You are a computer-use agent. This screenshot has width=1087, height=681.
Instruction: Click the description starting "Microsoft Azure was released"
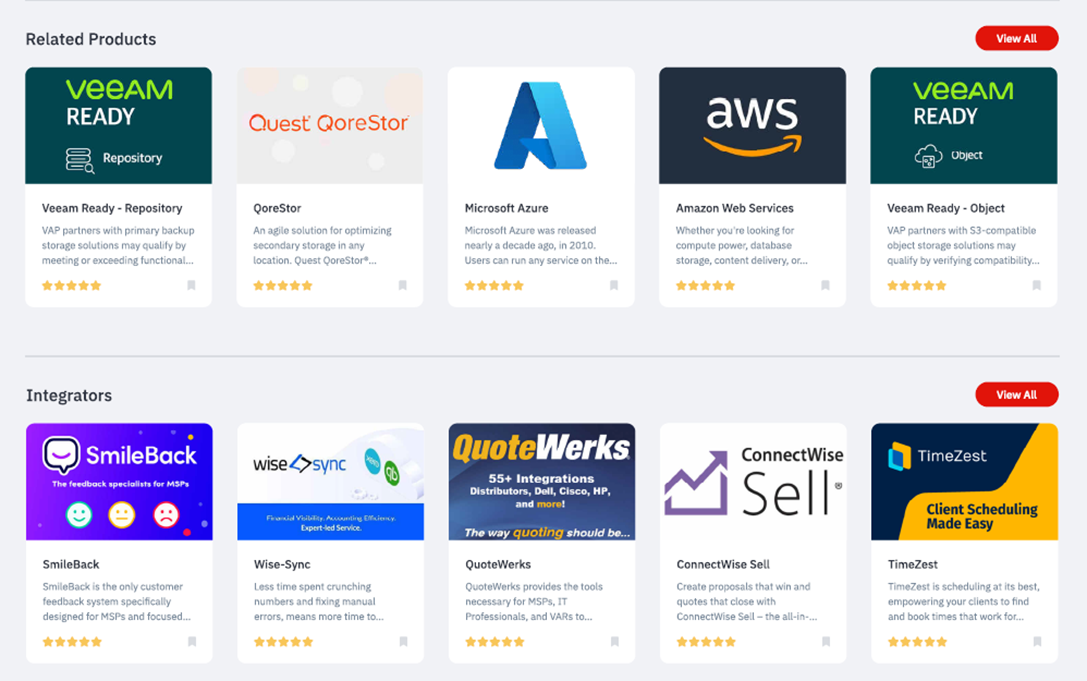click(541, 245)
